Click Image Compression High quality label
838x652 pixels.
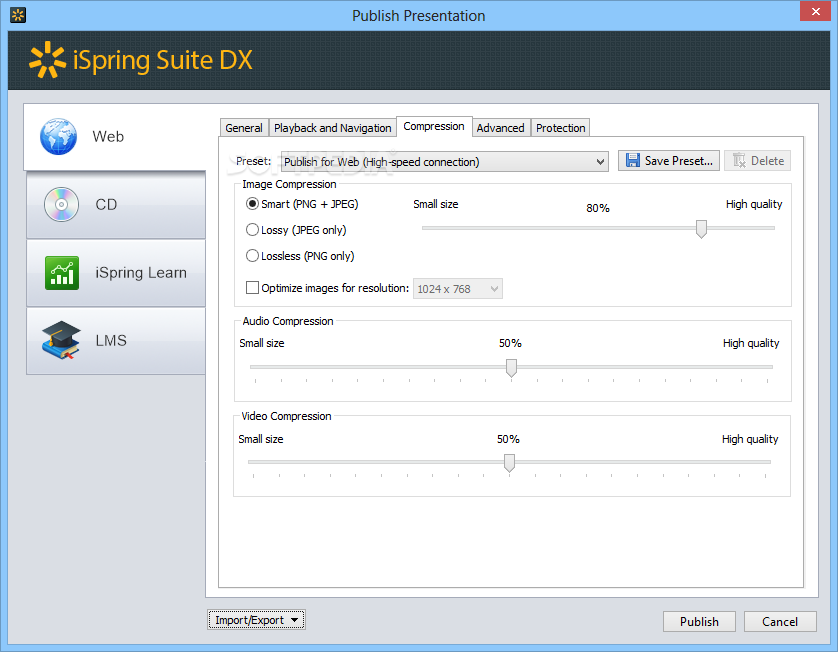754,204
